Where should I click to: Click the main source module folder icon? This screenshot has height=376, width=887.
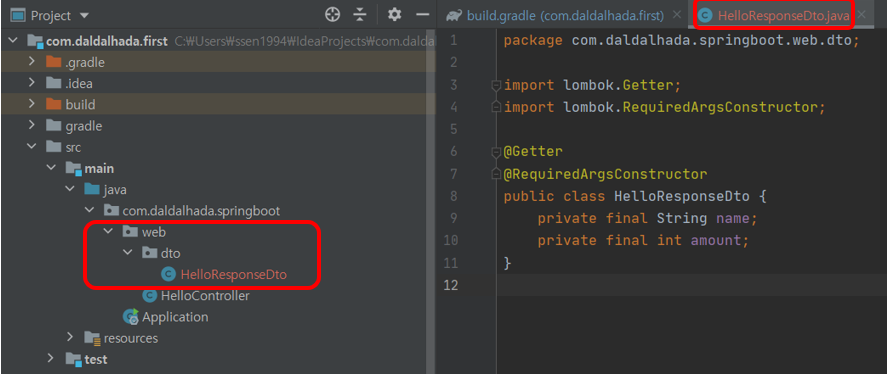pos(74,168)
